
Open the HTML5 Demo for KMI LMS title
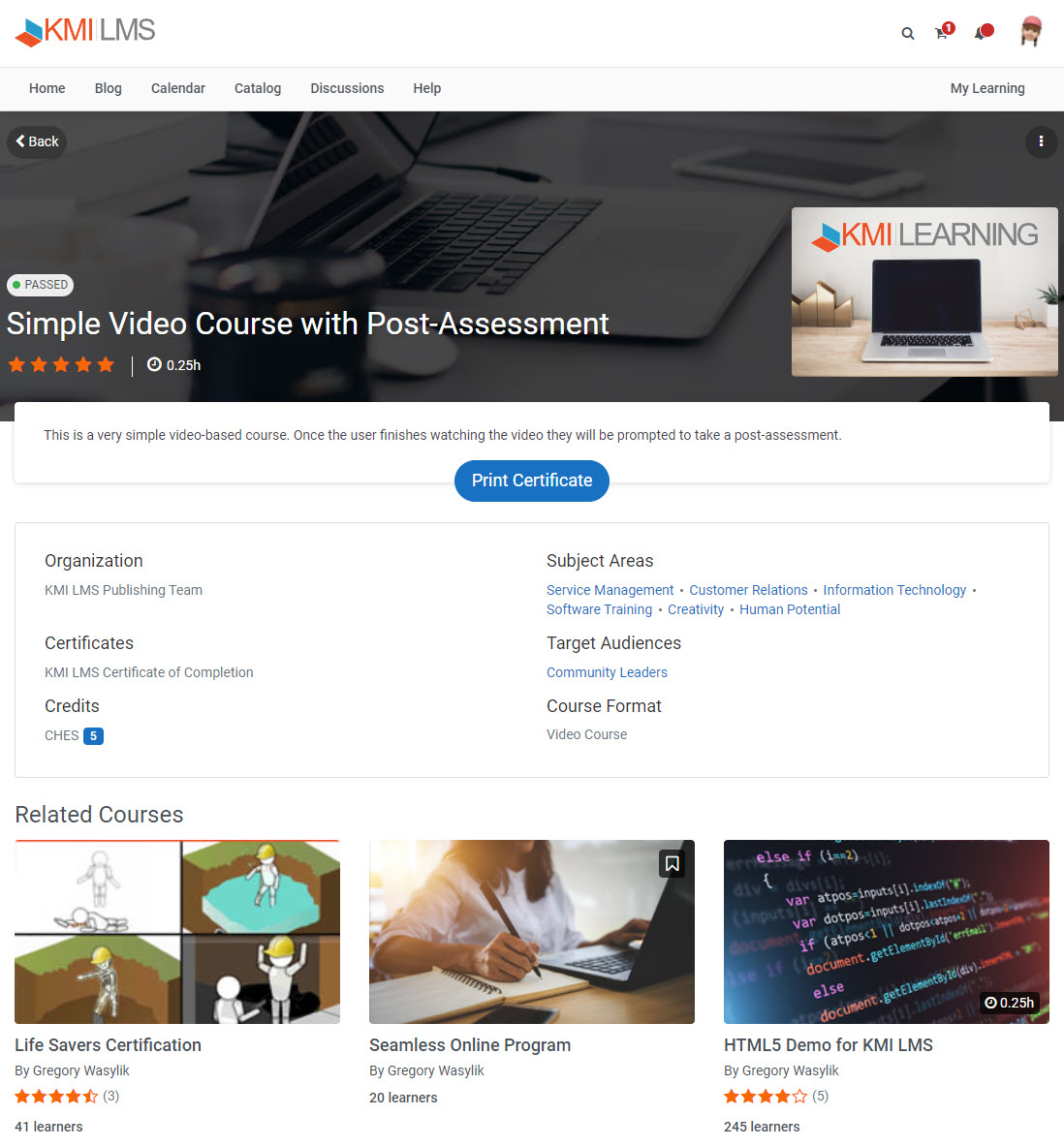[829, 1045]
